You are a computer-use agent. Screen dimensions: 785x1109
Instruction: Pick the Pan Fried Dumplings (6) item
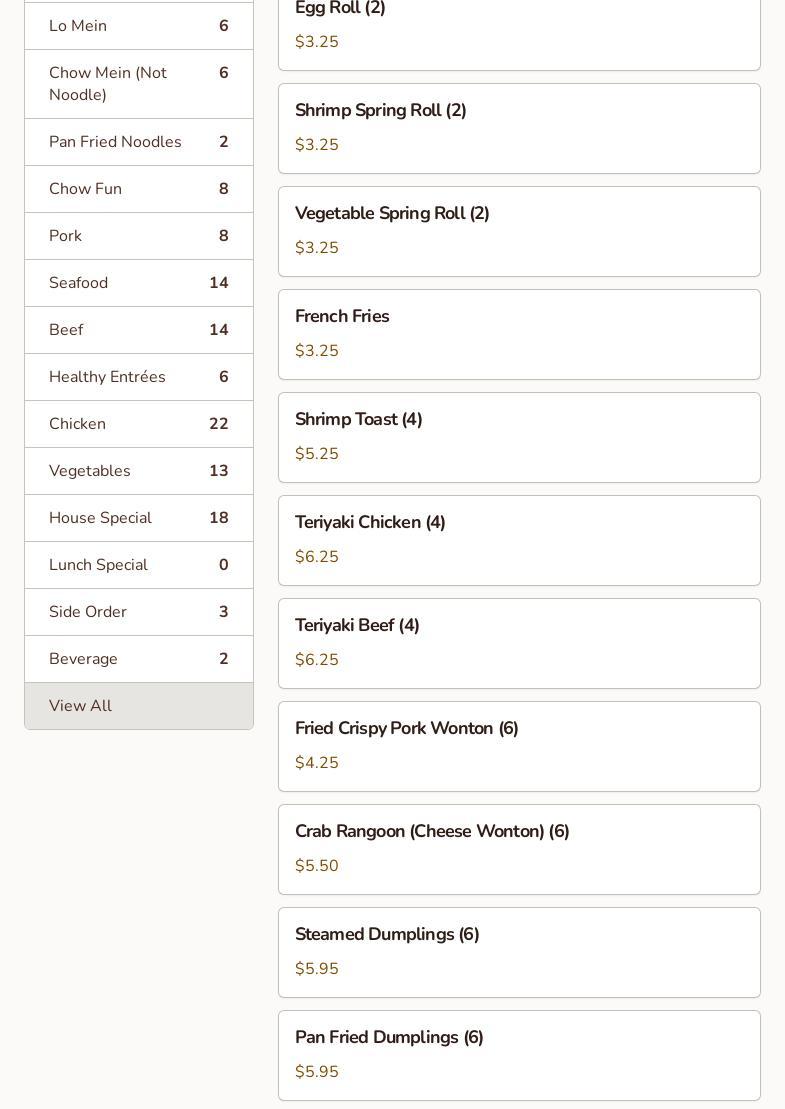pos(519,1055)
